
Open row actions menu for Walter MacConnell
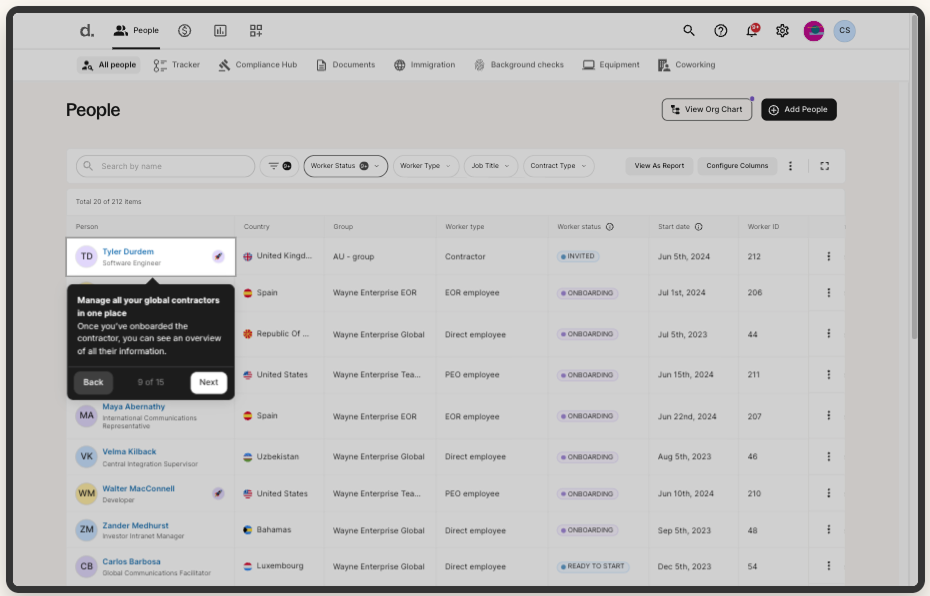pyautogui.click(x=829, y=493)
